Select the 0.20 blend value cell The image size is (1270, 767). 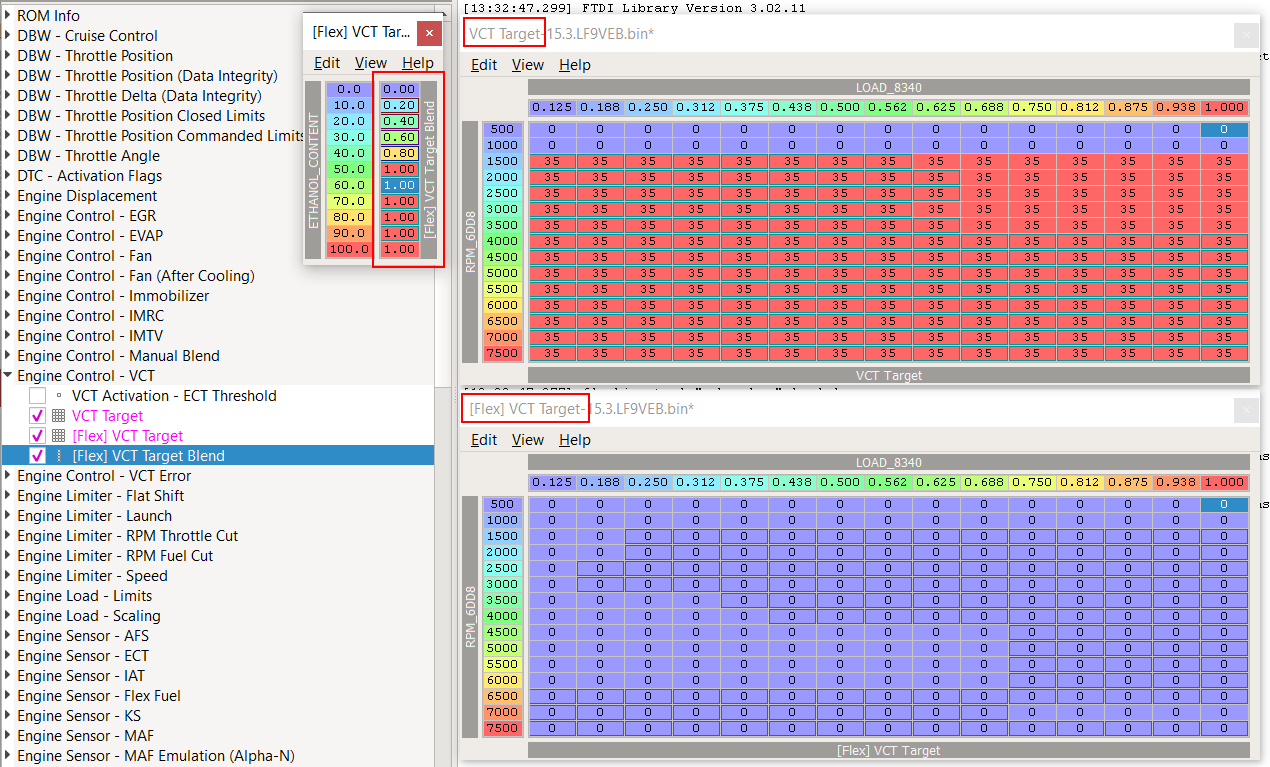399,105
